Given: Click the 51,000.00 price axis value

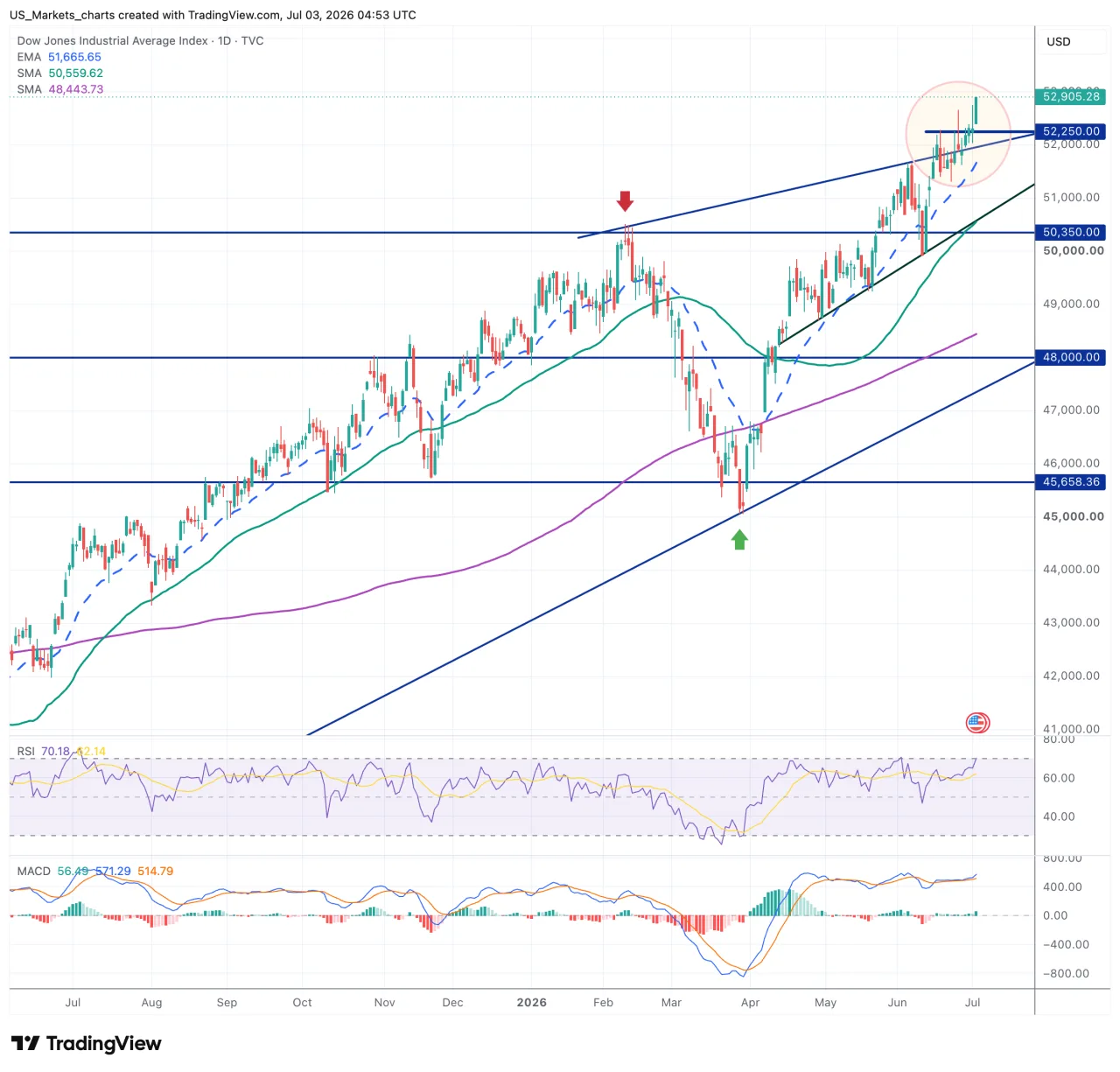Looking at the screenshot, I should [1071, 197].
